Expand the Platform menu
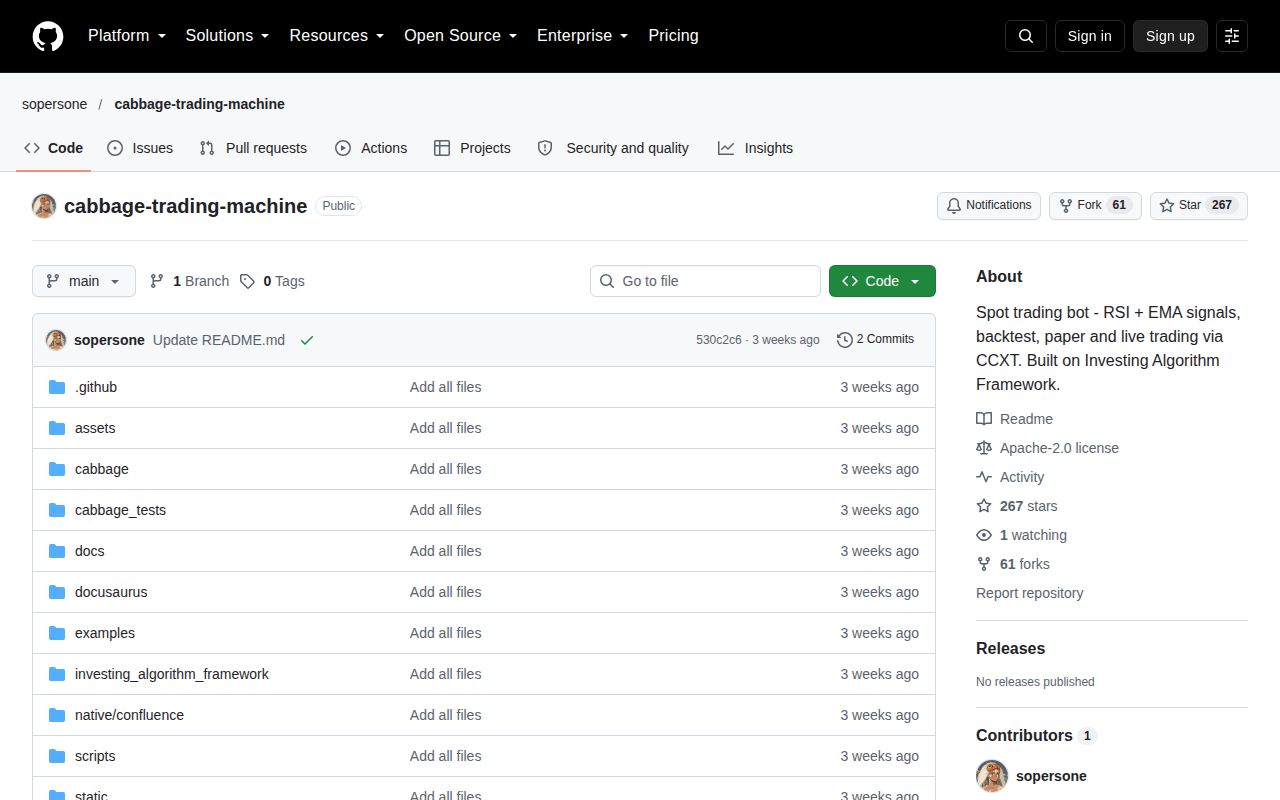This screenshot has height=800, width=1280. point(127,36)
